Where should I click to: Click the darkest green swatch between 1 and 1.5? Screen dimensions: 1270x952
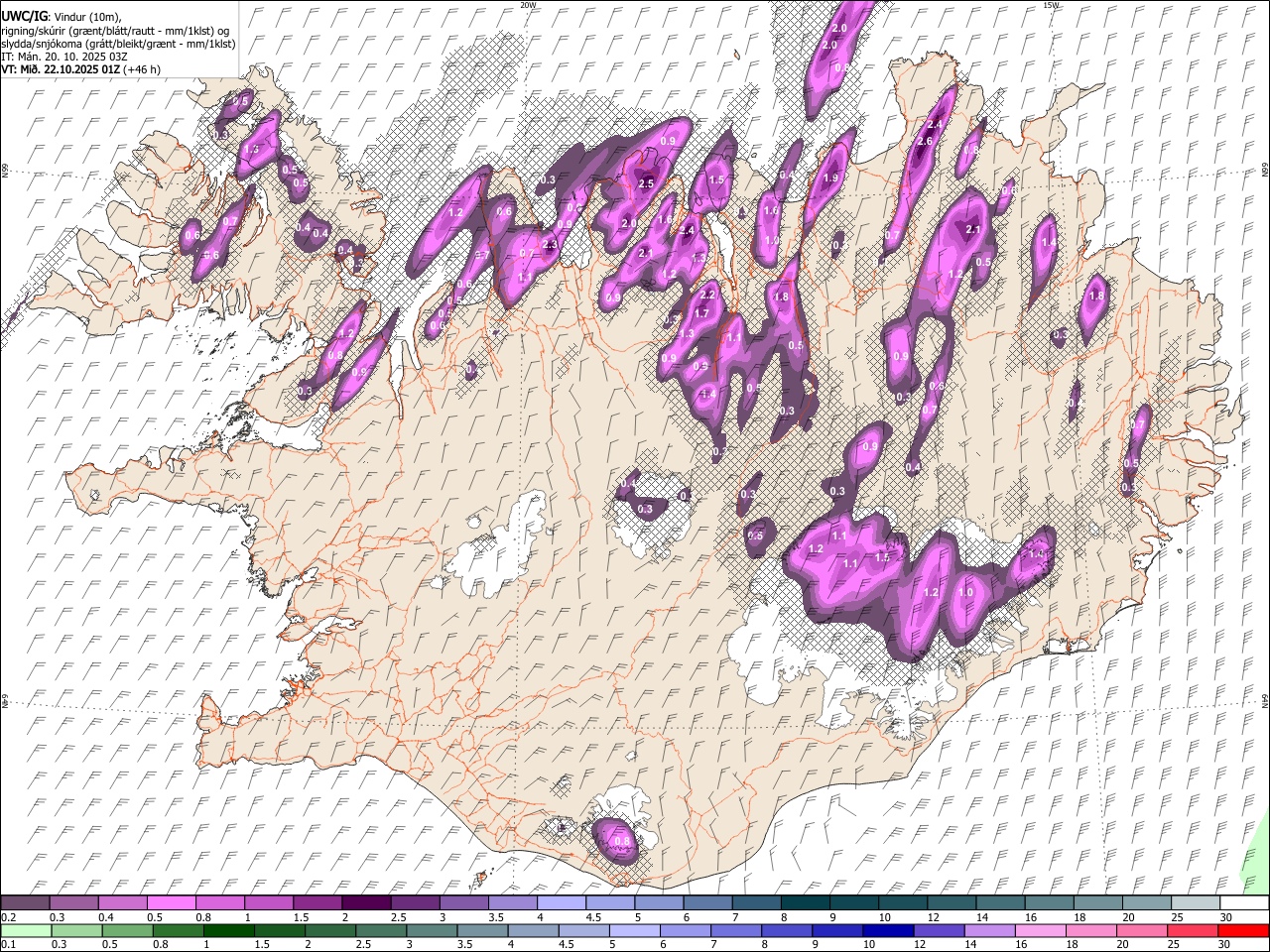click(228, 930)
